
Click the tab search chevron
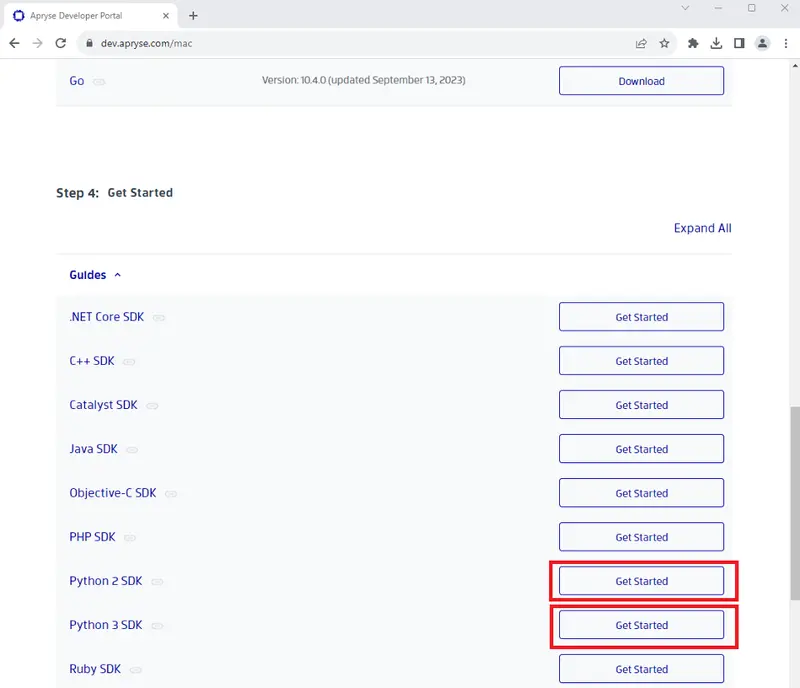click(x=685, y=8)
